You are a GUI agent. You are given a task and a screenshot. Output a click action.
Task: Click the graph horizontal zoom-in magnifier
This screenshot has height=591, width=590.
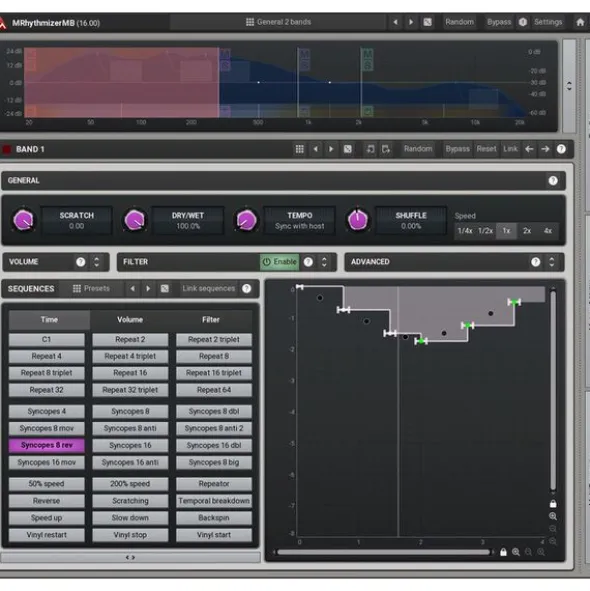(516, 552)
